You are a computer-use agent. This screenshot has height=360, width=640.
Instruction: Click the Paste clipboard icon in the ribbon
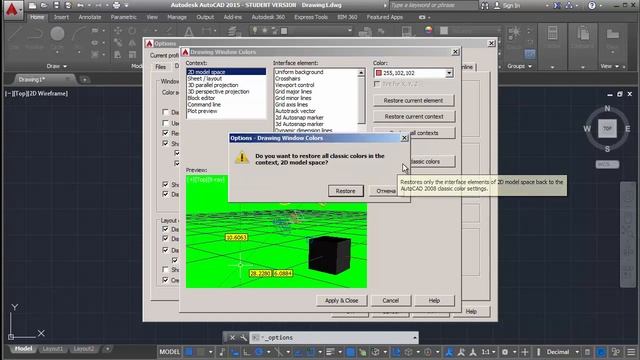coord(582,34)
